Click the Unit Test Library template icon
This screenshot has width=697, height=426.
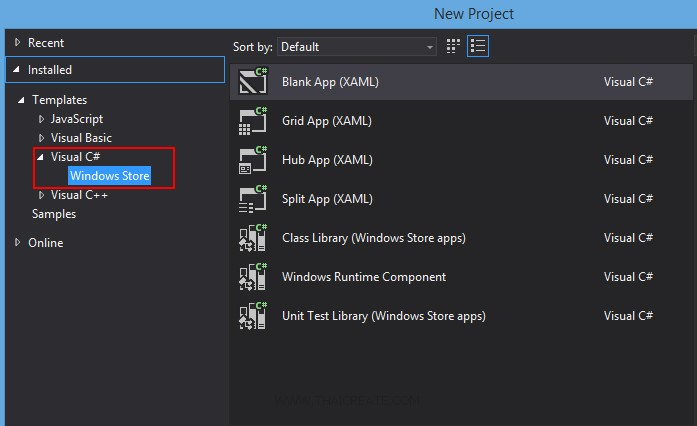tap(252, 316)
